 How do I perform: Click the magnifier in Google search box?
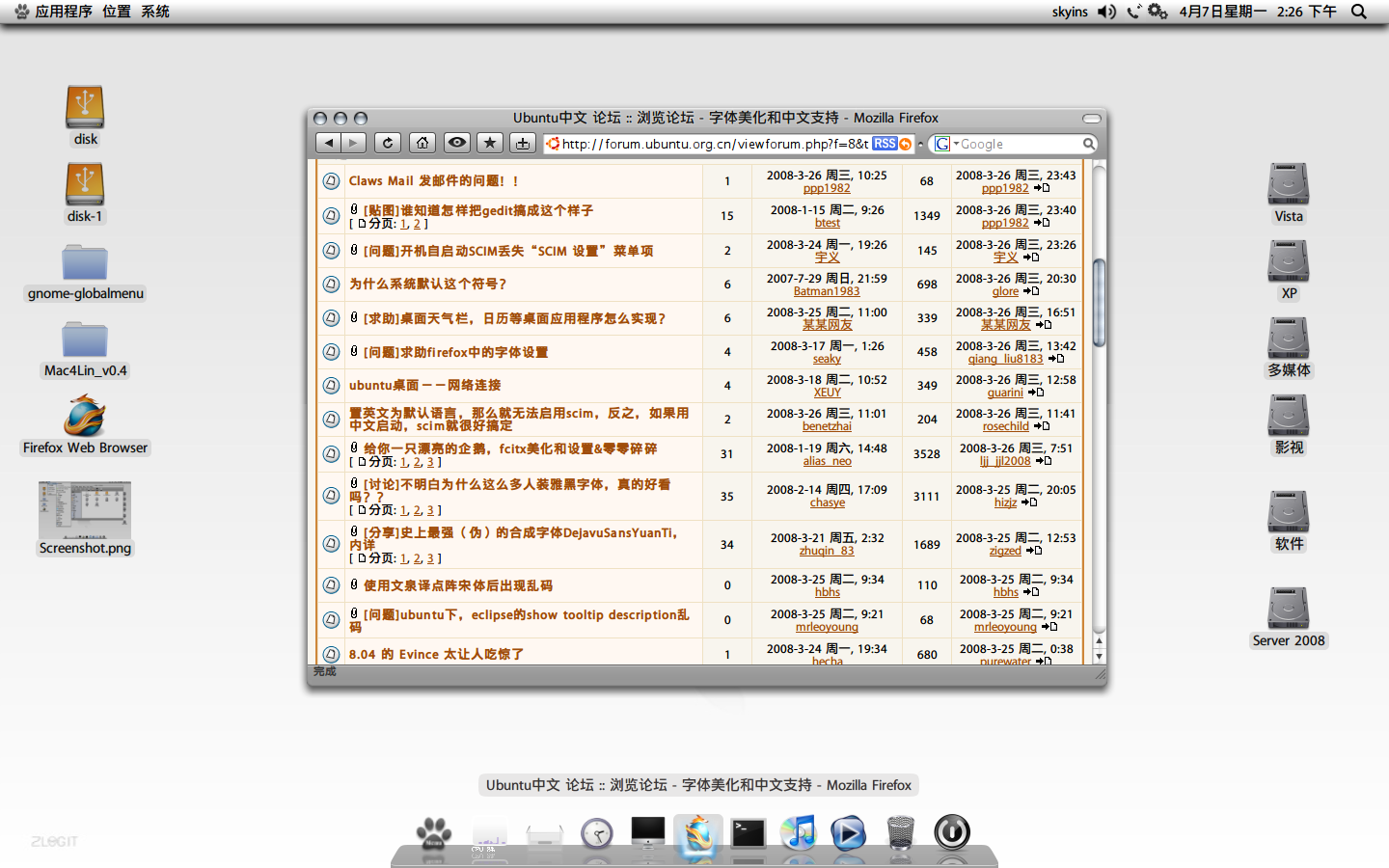point(1088,144)
